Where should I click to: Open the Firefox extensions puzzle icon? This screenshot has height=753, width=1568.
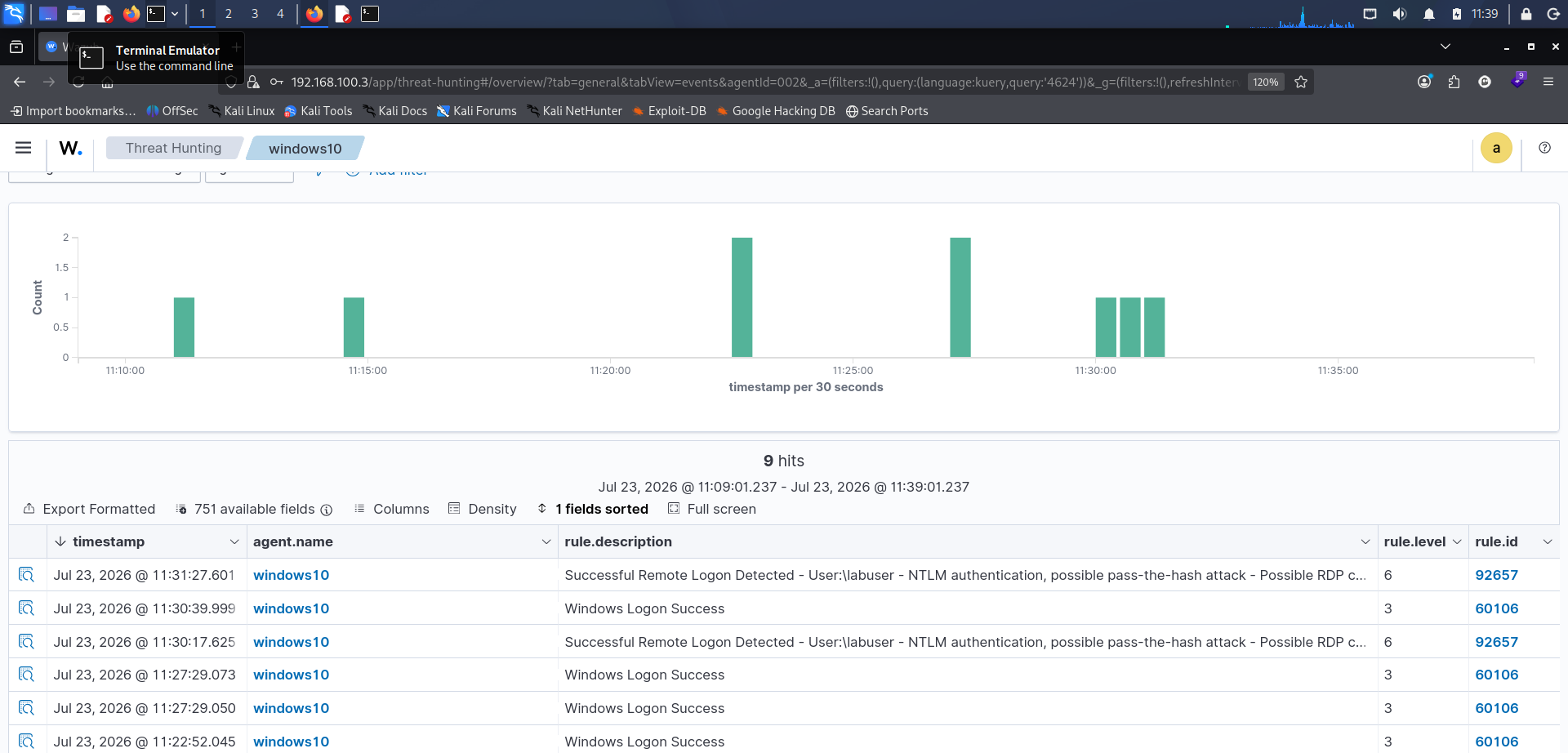pos(1454,82)
